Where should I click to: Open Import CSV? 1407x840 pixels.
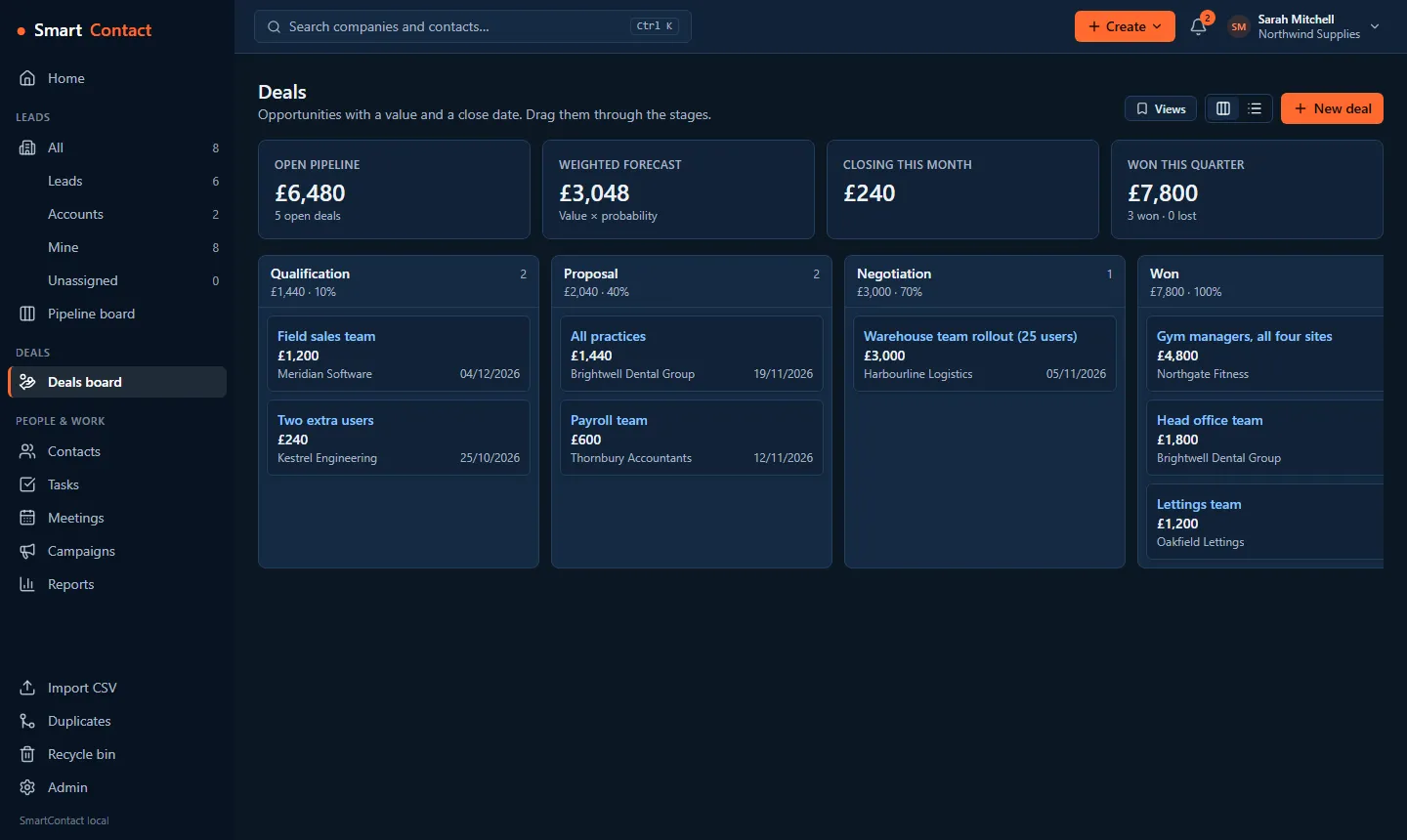coord(117,688)
